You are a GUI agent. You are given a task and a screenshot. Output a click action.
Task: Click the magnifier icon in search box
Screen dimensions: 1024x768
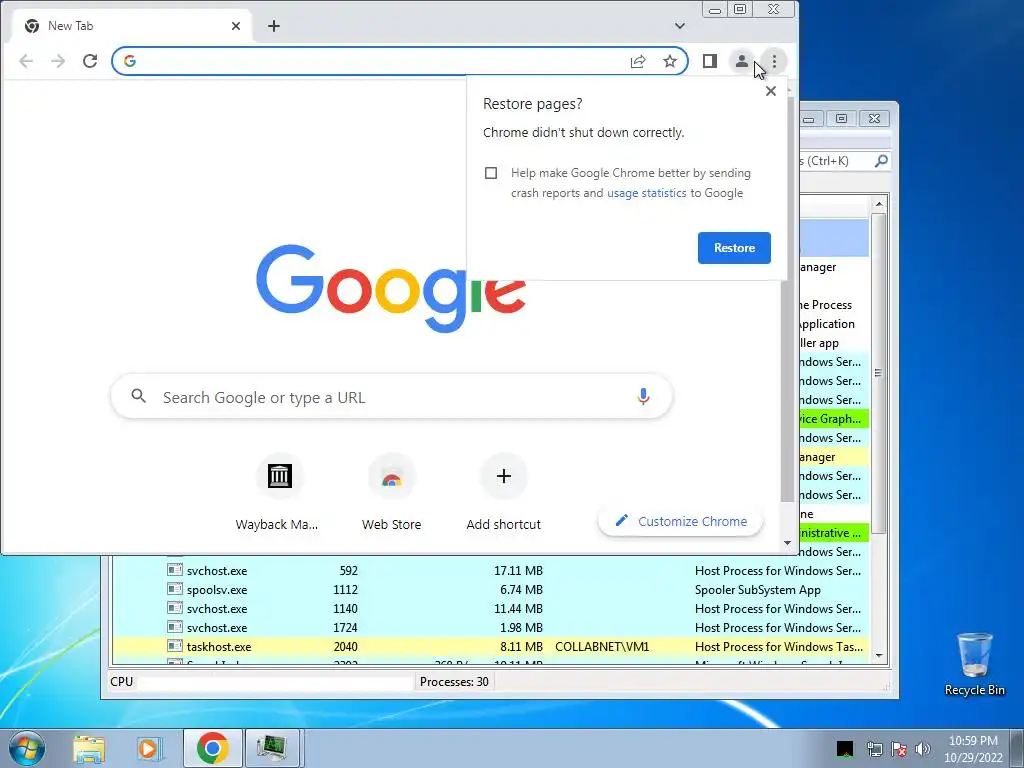[x=138, y=396]
